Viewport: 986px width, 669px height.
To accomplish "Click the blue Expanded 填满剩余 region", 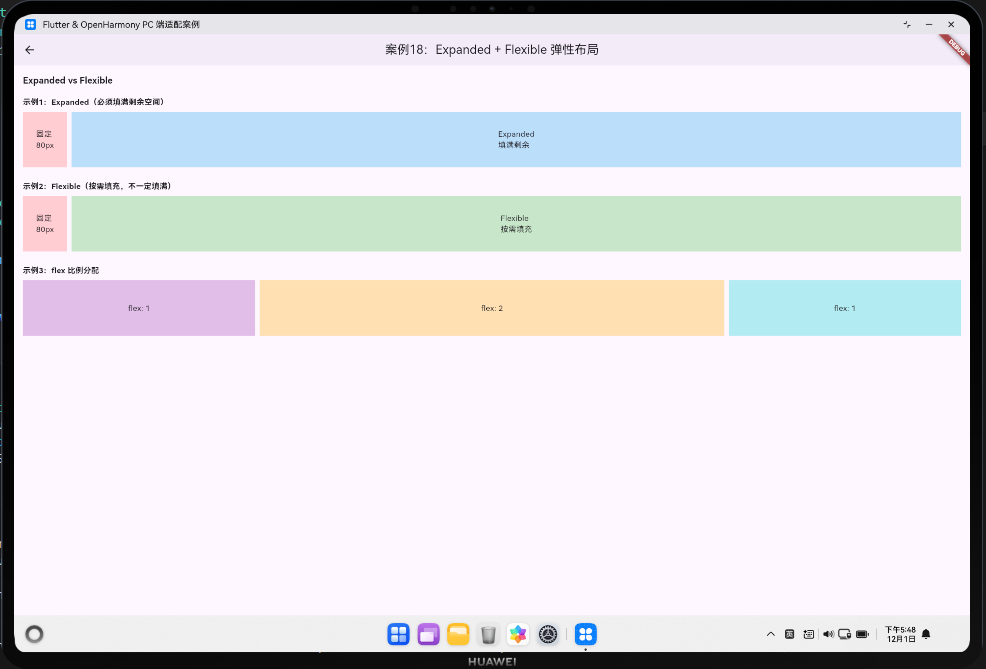I will click(x=516, y=139).
